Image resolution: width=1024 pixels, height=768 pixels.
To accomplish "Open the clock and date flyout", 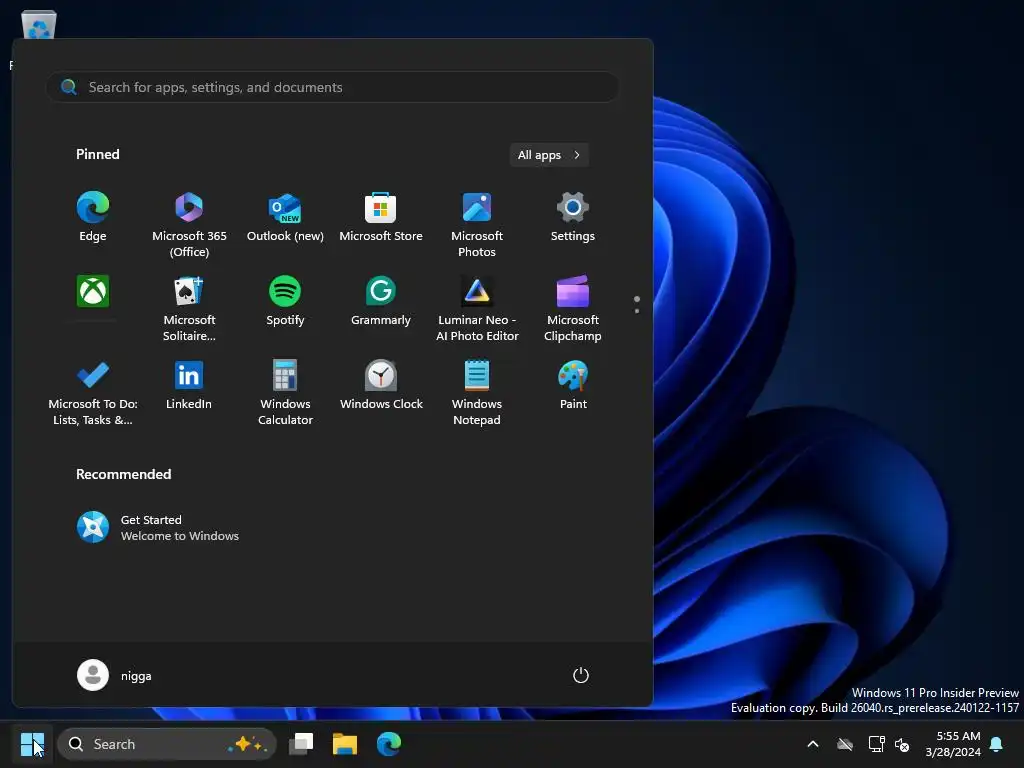I will click(x=953, y=744).
